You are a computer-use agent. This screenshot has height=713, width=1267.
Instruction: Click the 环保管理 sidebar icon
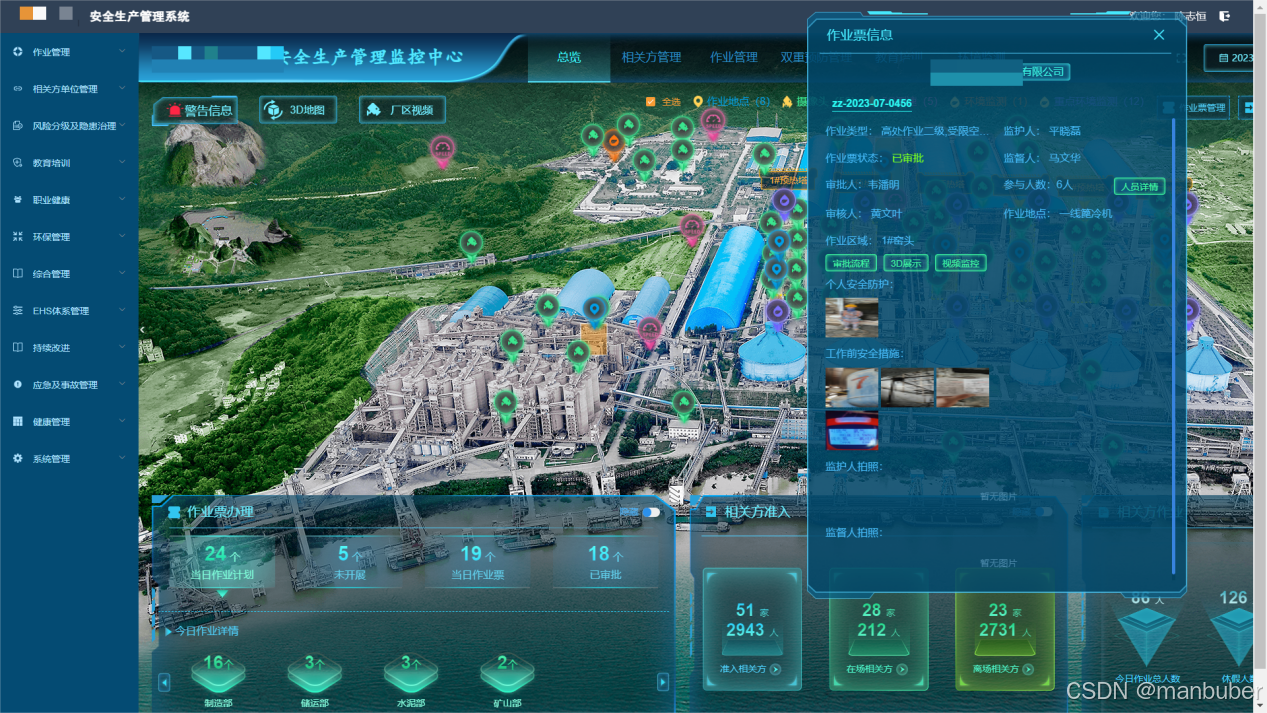[18, 237]
